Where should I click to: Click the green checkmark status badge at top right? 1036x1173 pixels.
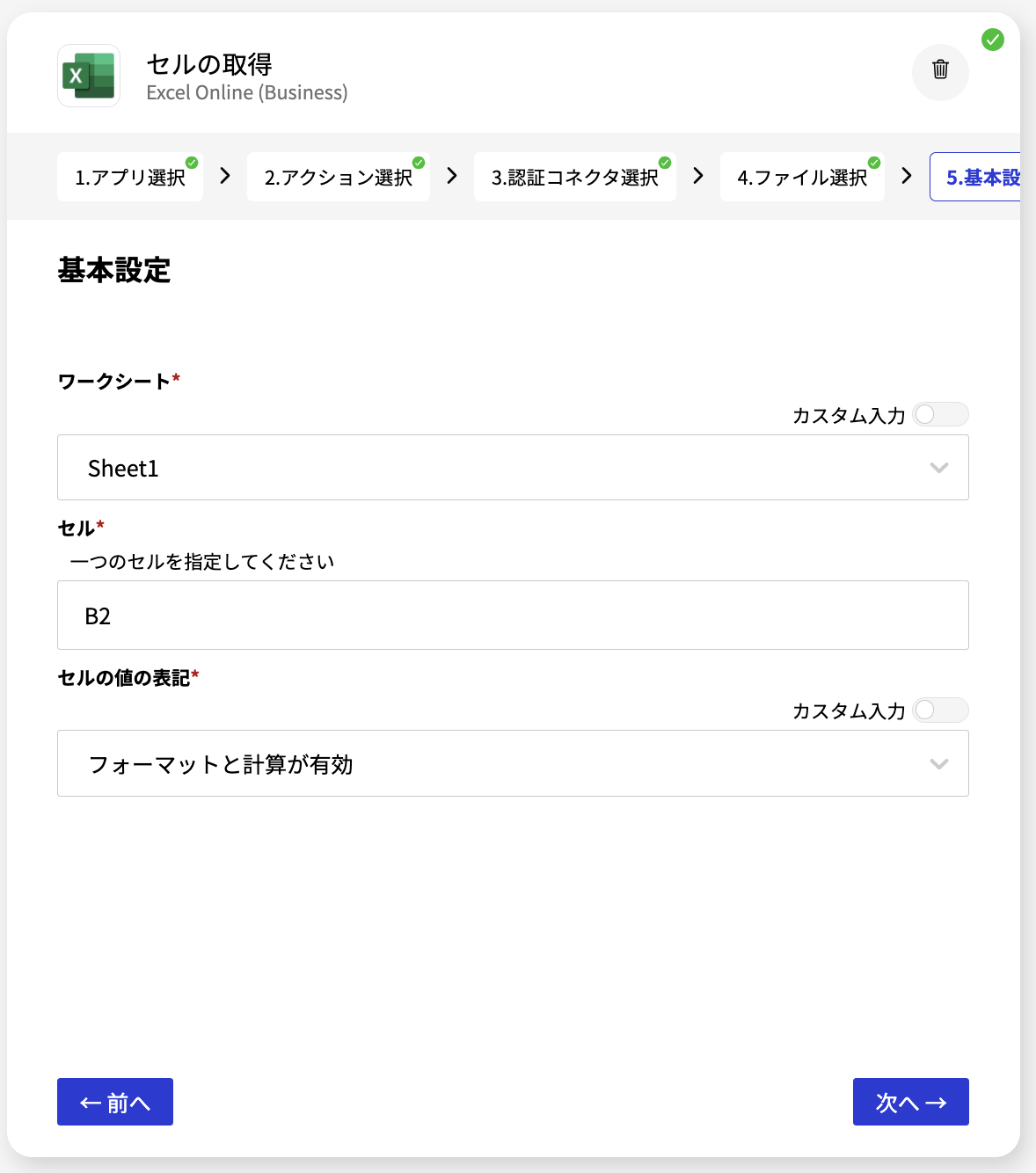(x=993, y=40)
